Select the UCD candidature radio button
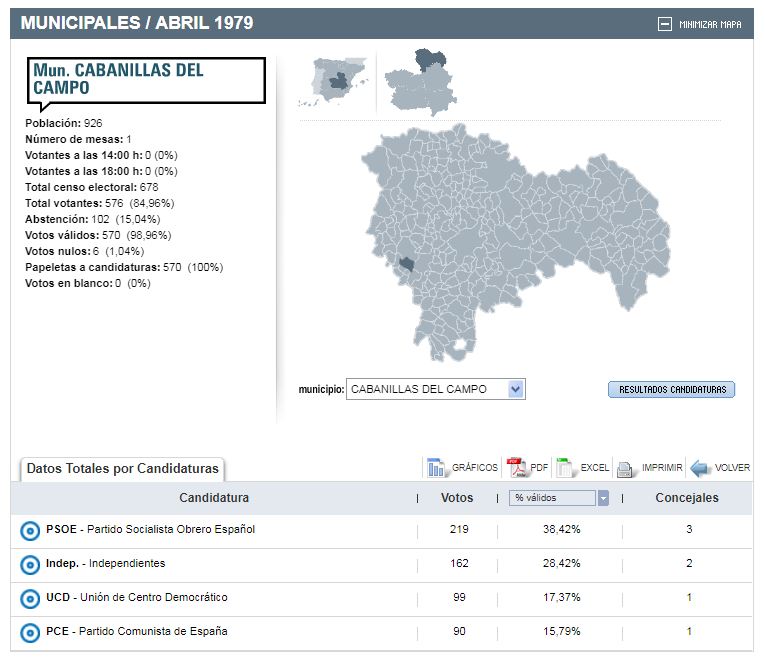This screenshot has width=765, height=667. [x=30, y=599]
